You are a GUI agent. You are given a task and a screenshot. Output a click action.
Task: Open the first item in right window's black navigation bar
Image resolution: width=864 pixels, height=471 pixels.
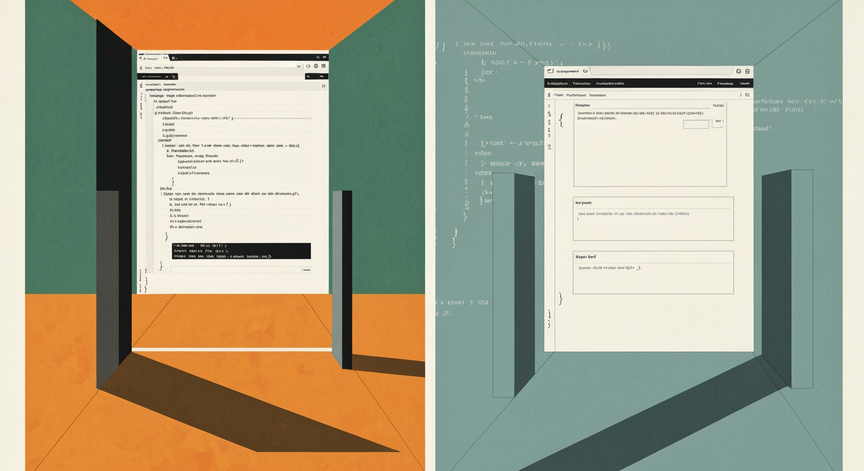pos(557,84)
